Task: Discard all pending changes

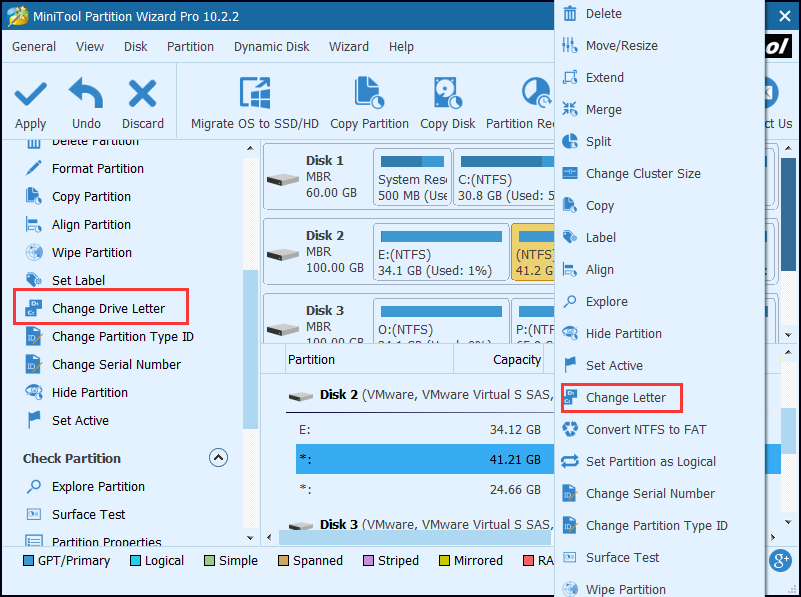Action: point(143,104)
